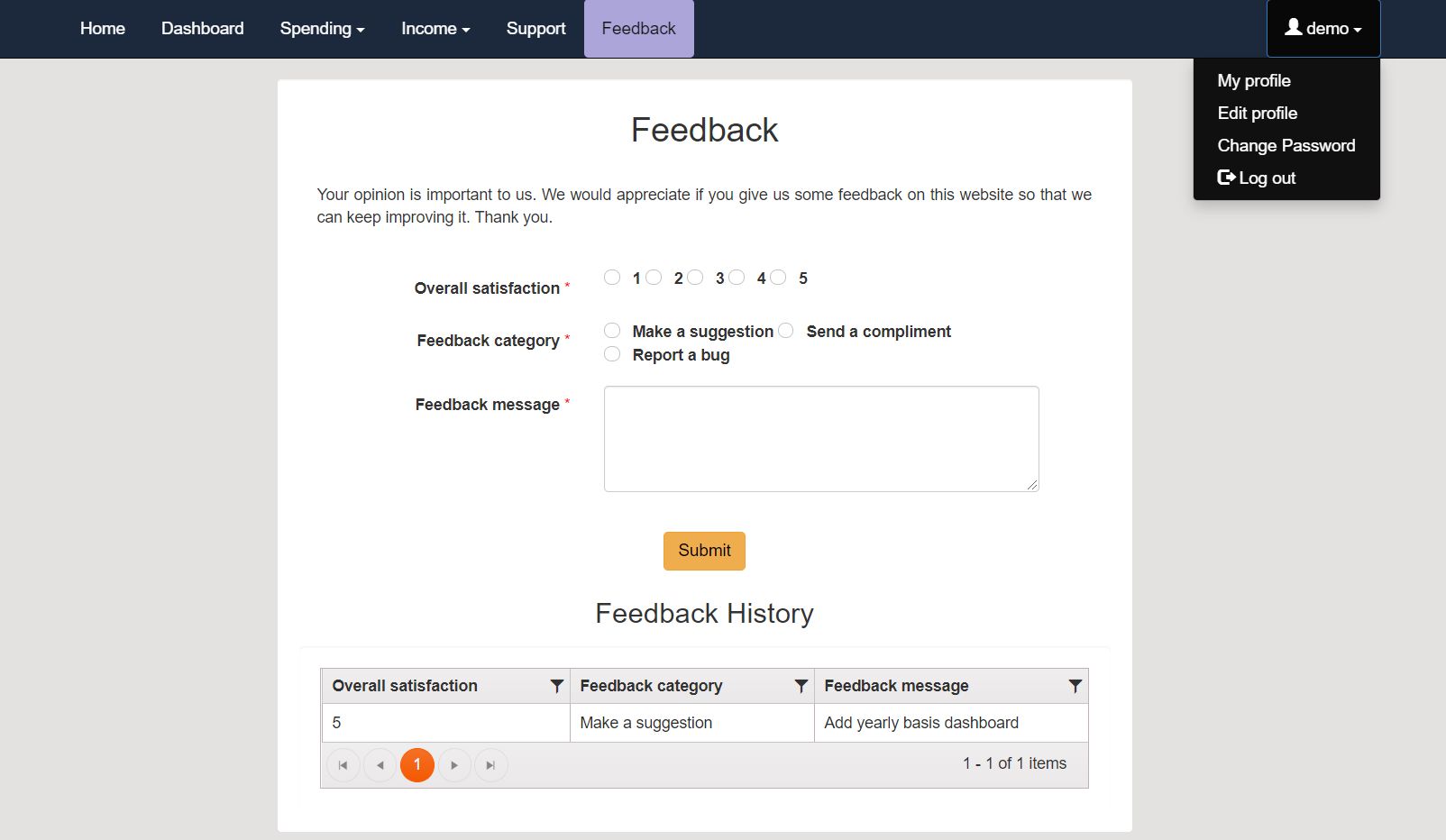Go to the first page of feedback history
1446x840 pixels.
(343, 765)
